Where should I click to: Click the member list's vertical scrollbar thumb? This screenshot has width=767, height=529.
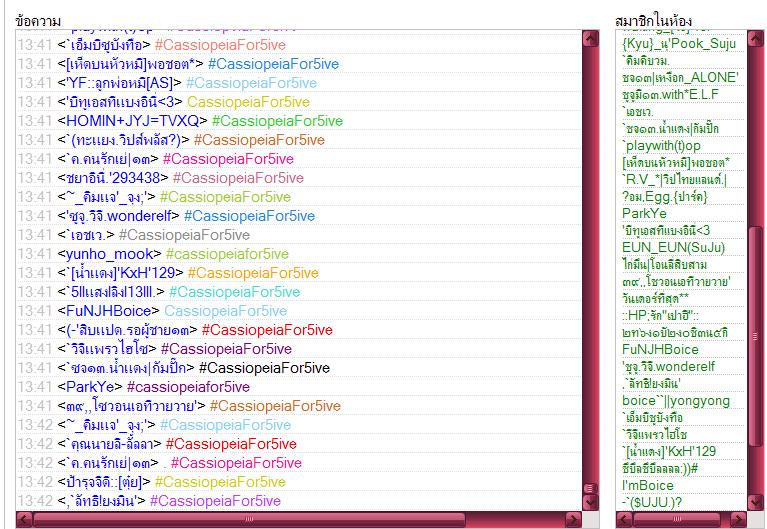click(x=755, y=336)
